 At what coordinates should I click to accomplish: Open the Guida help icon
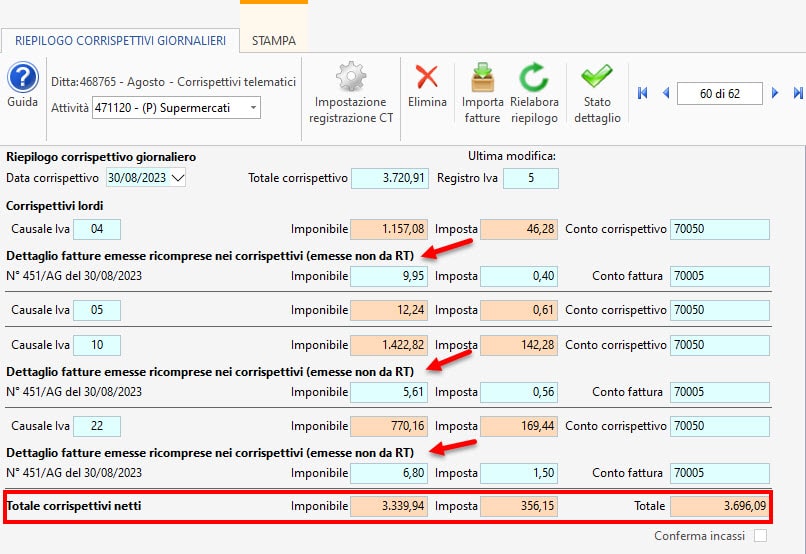(22, 78)
